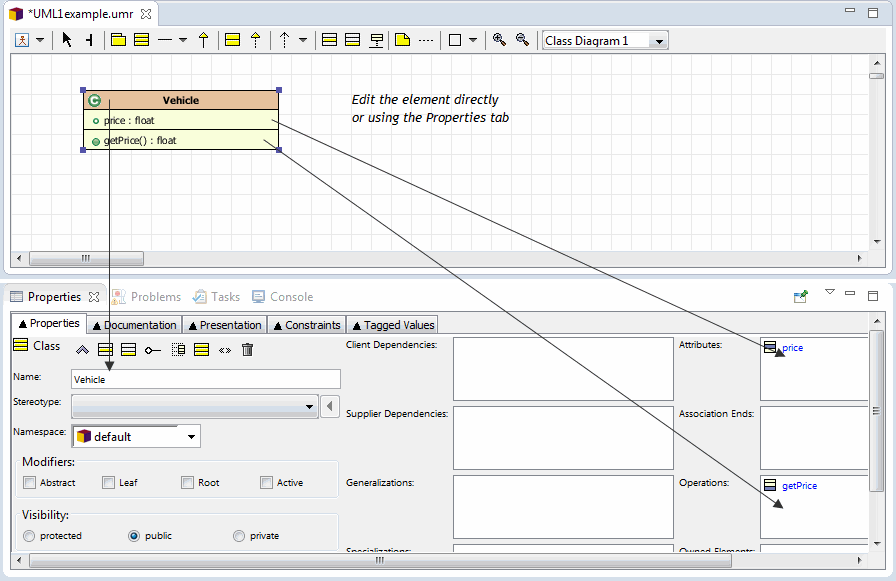This screenshot has width=896, height=581.
Task: Switch to the Documentation tab
Action: point(133,325)
